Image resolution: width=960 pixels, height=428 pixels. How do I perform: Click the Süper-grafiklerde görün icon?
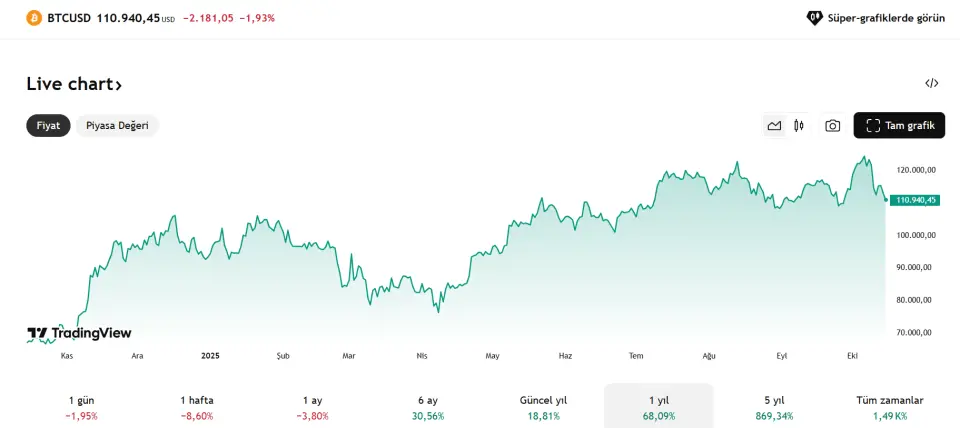point(814,18)
